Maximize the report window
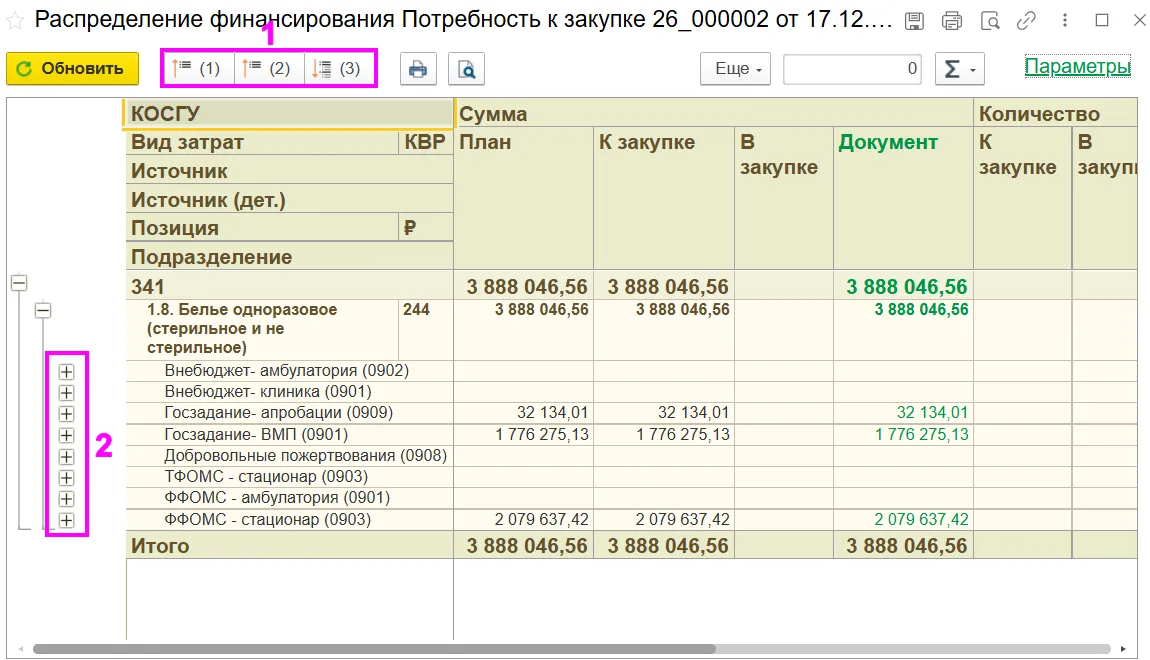Image resolution: width=1150 pixels, height=660 pixels. click(1102, 21)
